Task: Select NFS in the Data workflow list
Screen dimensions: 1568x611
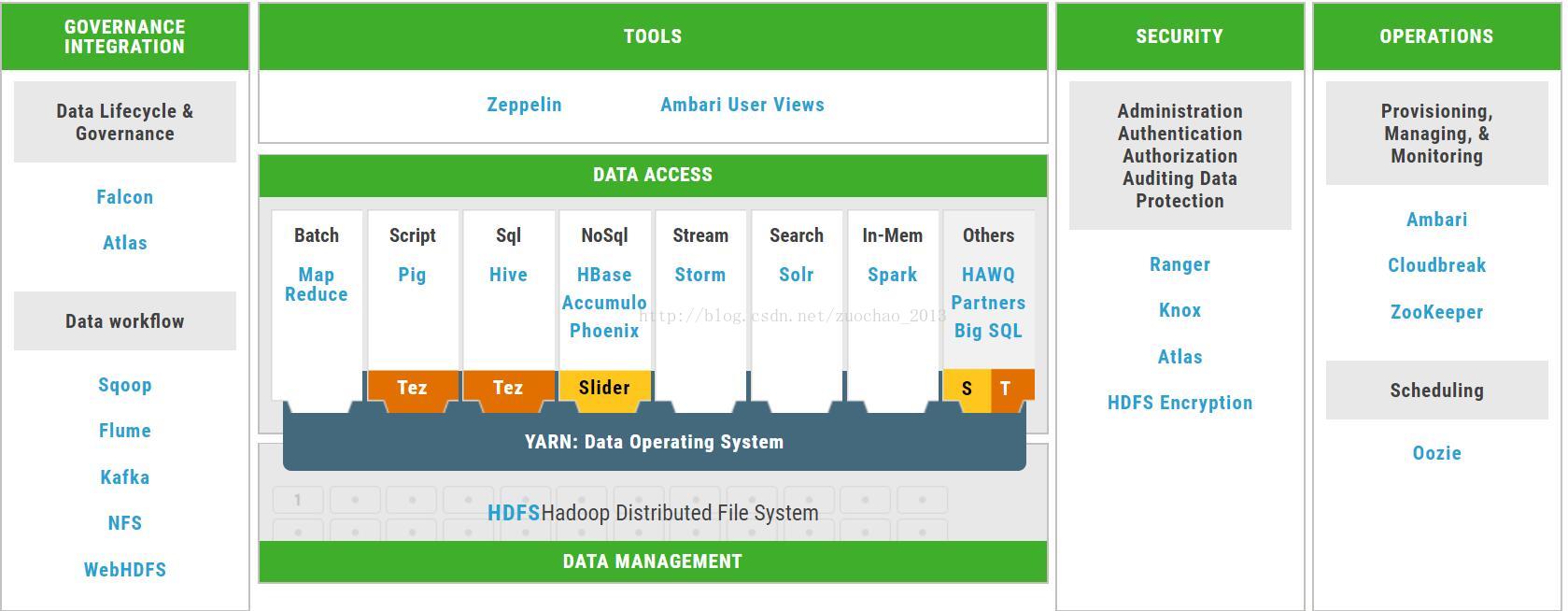Action: pyautogui.click(x=124, y=523)
